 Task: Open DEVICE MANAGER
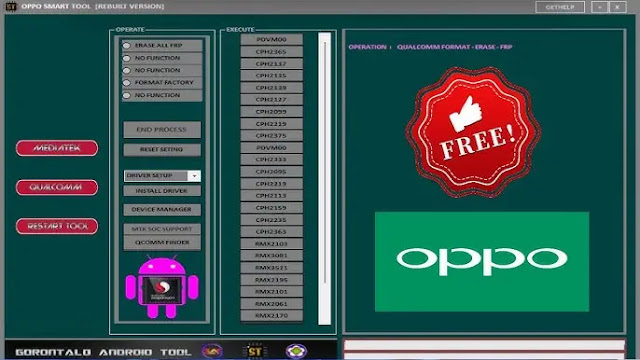(162, 209)
